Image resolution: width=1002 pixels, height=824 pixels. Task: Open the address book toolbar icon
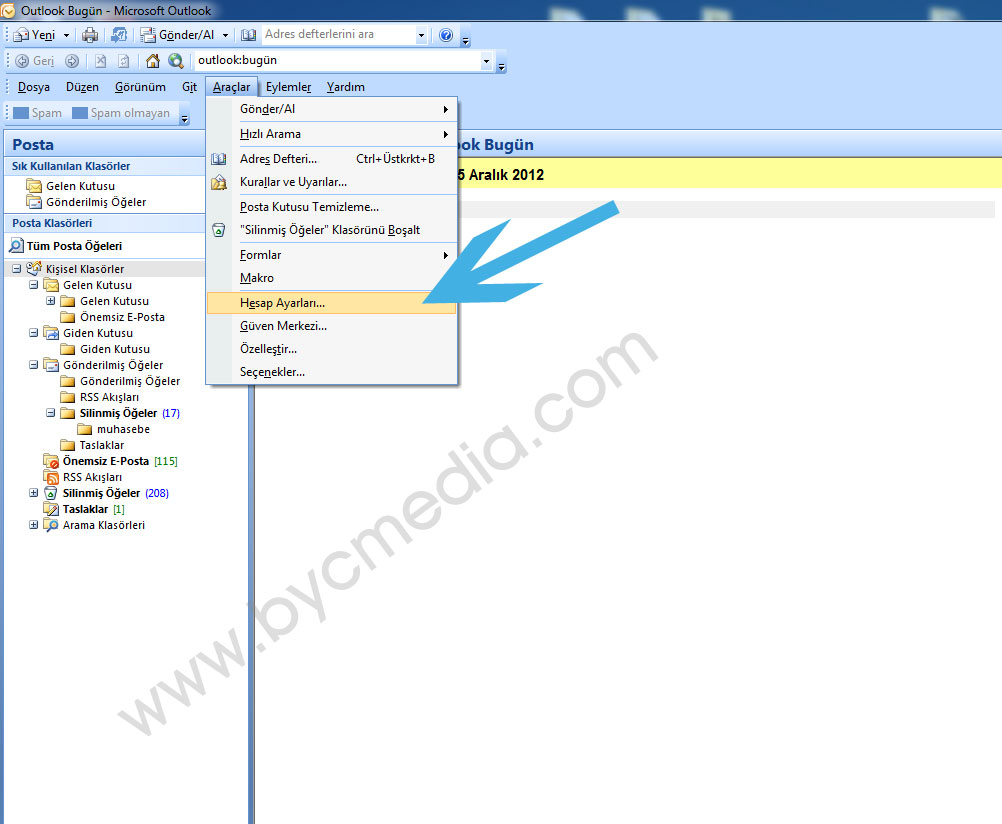tap(249, 35)
